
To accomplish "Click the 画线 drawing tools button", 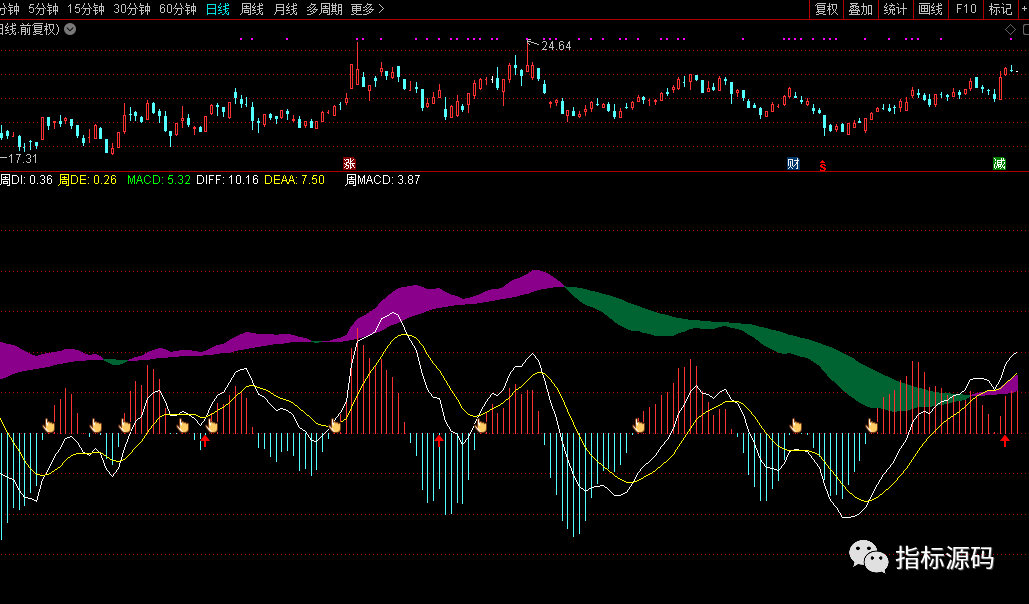I will pyautogui.click(x=930, y=9).
